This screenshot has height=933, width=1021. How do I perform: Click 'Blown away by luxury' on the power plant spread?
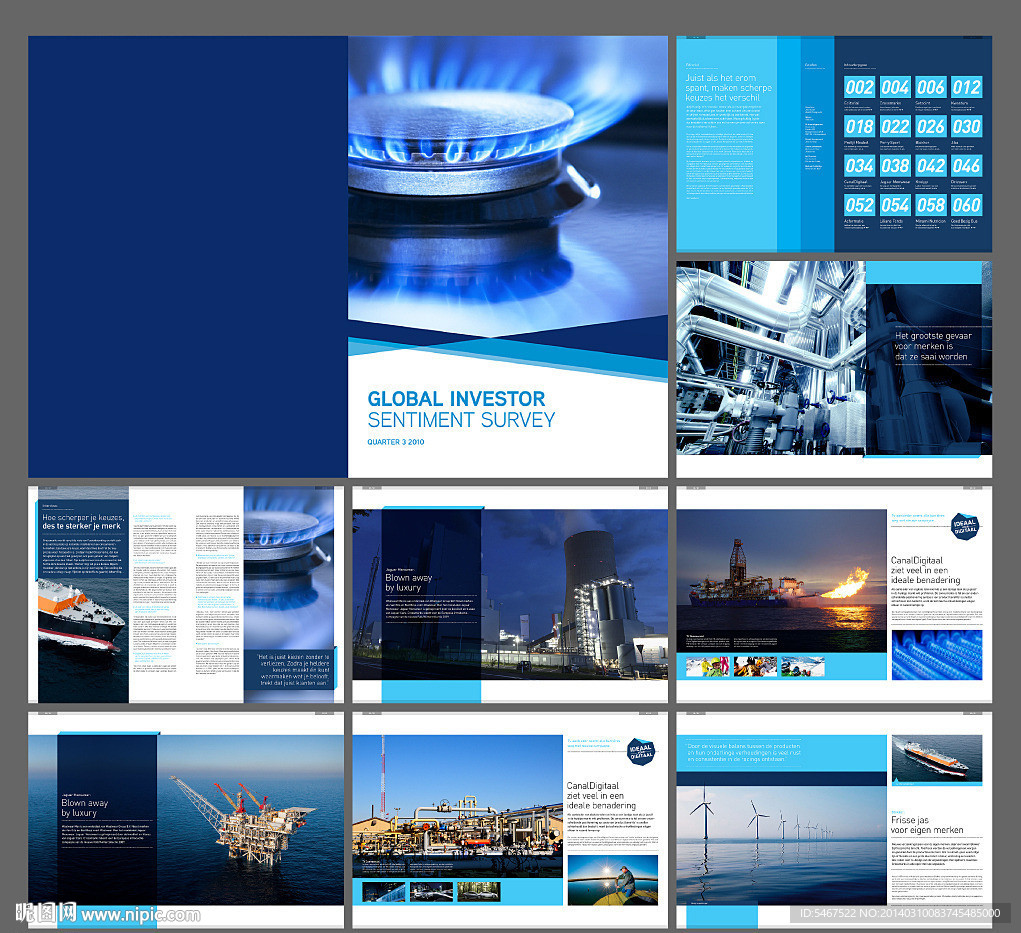tap(408, 582)
